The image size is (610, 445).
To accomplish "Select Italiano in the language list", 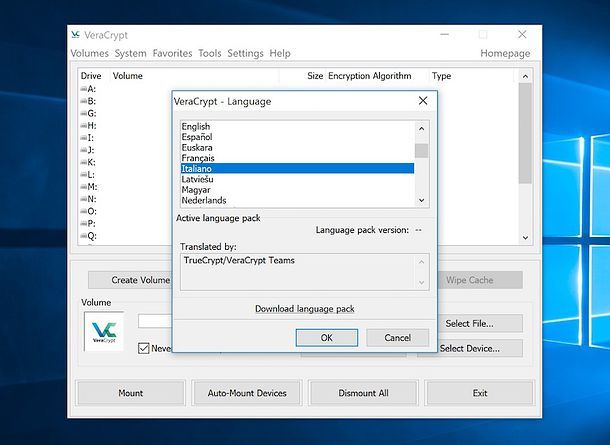I will tap(298, 168).
